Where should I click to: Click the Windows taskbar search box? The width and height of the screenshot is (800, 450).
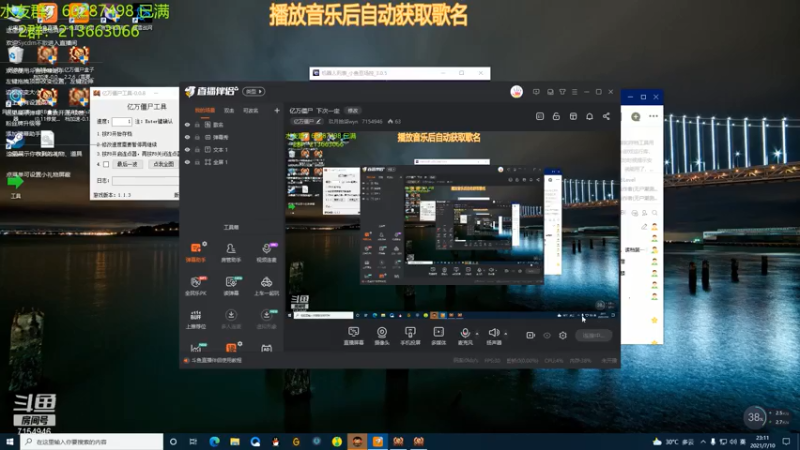(x=92, y=441)
